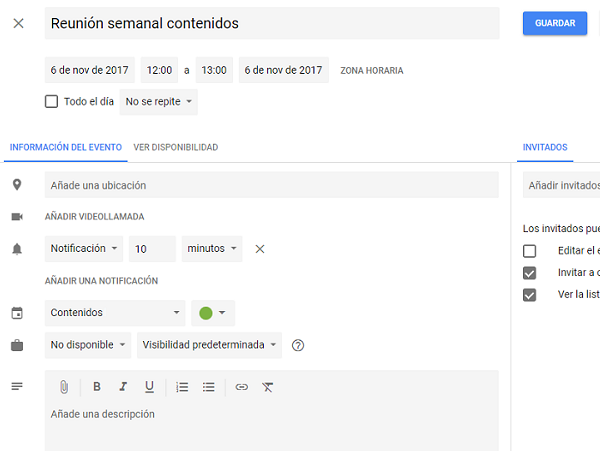This screenshot has width=600, height=459.
Task: Remove formatting from the description
Action: (x=267, y=387)
